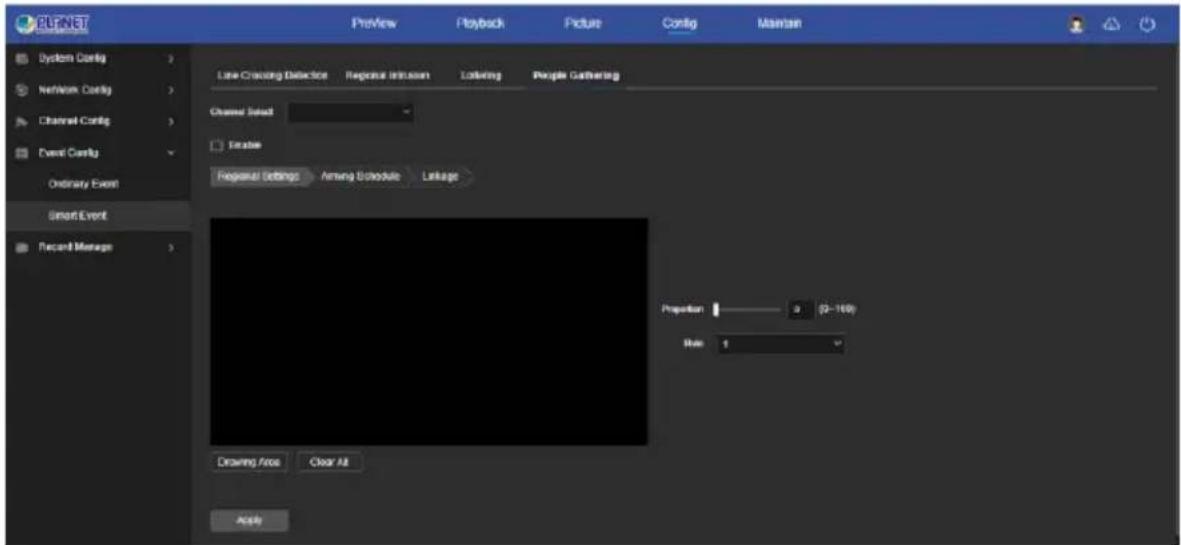Click the Record Manage sidebar icon
The height and width of the screenshot is (545, 1181).
pos(22,247)
